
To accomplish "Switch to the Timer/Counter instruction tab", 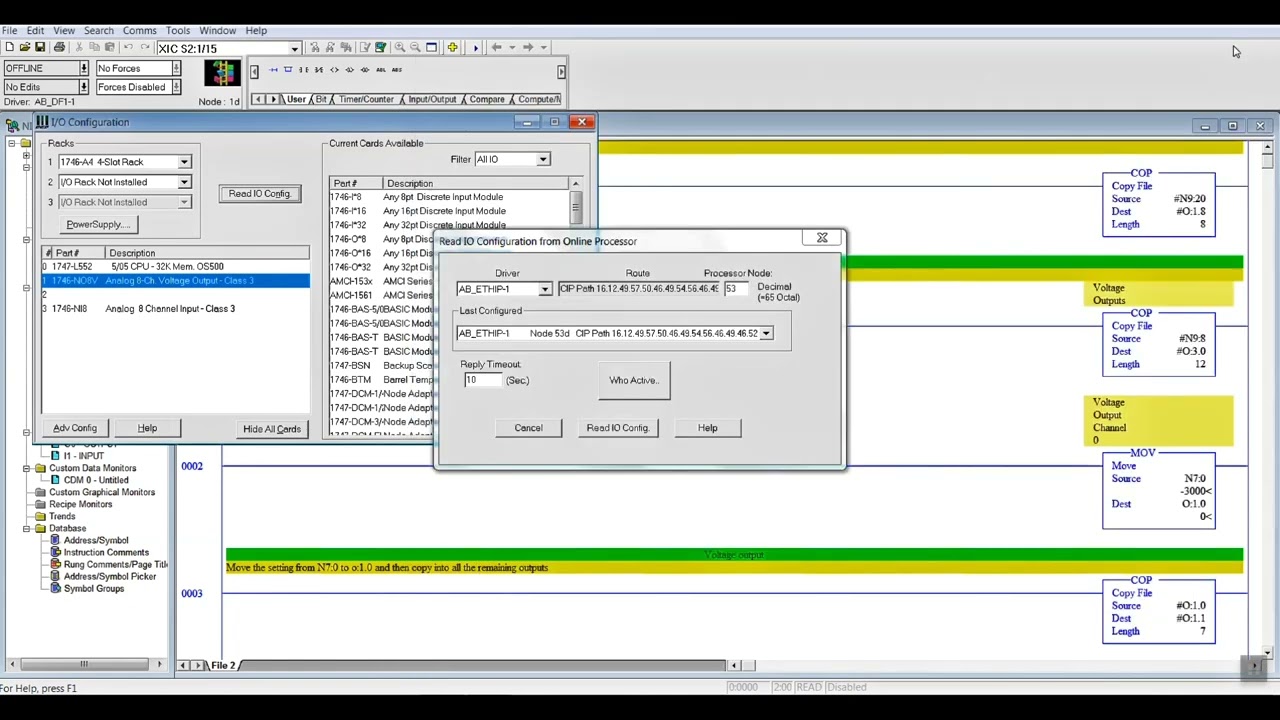I will pos(366,99).
